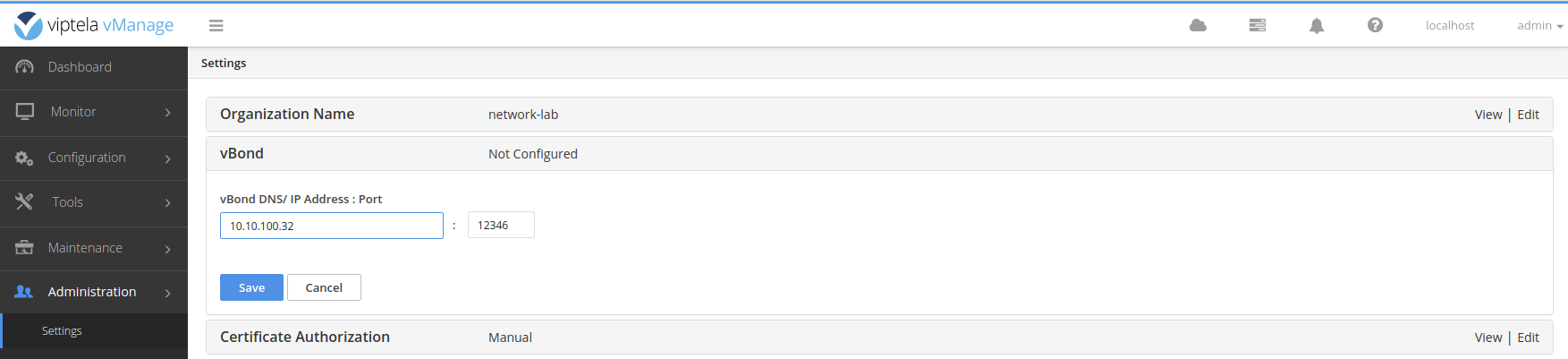
Task: Open the tasks list icon
Action: click(x=1257, y=26)
